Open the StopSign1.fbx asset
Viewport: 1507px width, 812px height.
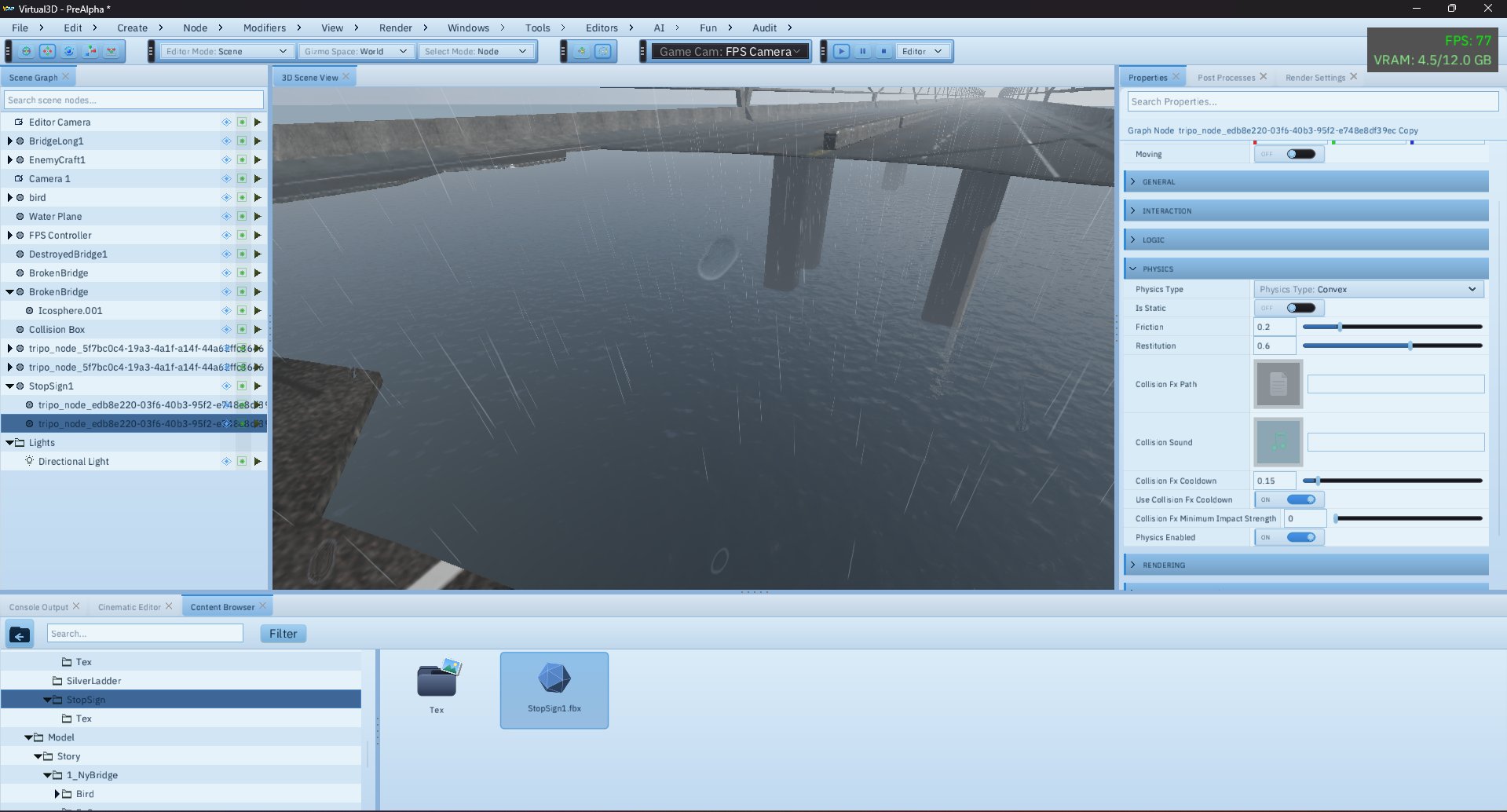pyautogui.click(x=554, y=689)
